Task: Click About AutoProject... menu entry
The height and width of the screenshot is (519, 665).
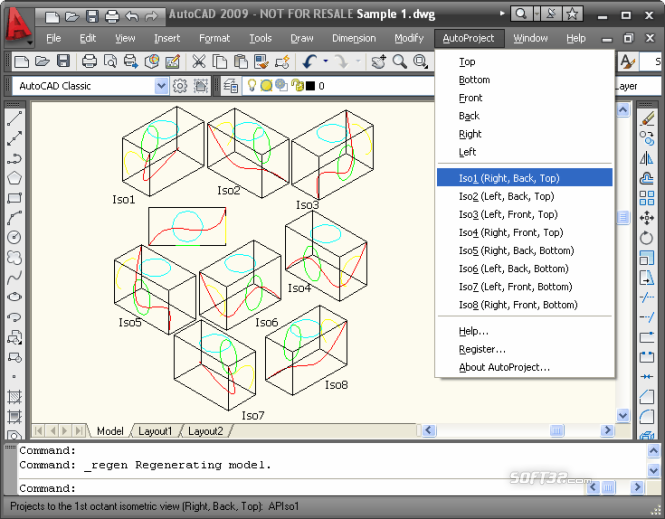Action: point(525,368)
